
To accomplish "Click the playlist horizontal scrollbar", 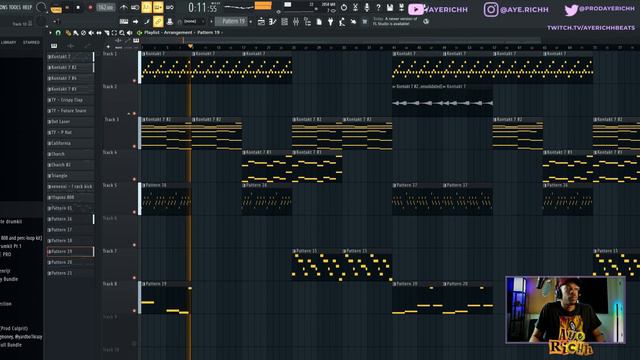I will point(341,40).
